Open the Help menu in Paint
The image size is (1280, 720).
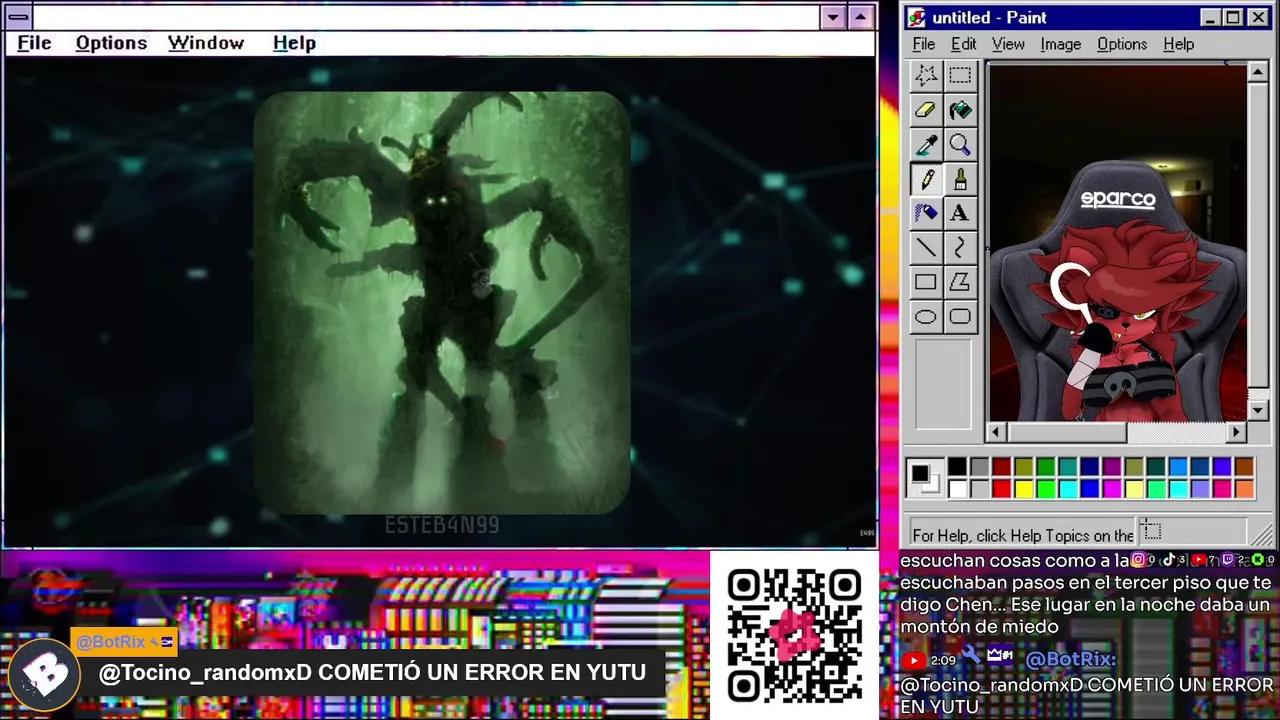coord(1179,44)
